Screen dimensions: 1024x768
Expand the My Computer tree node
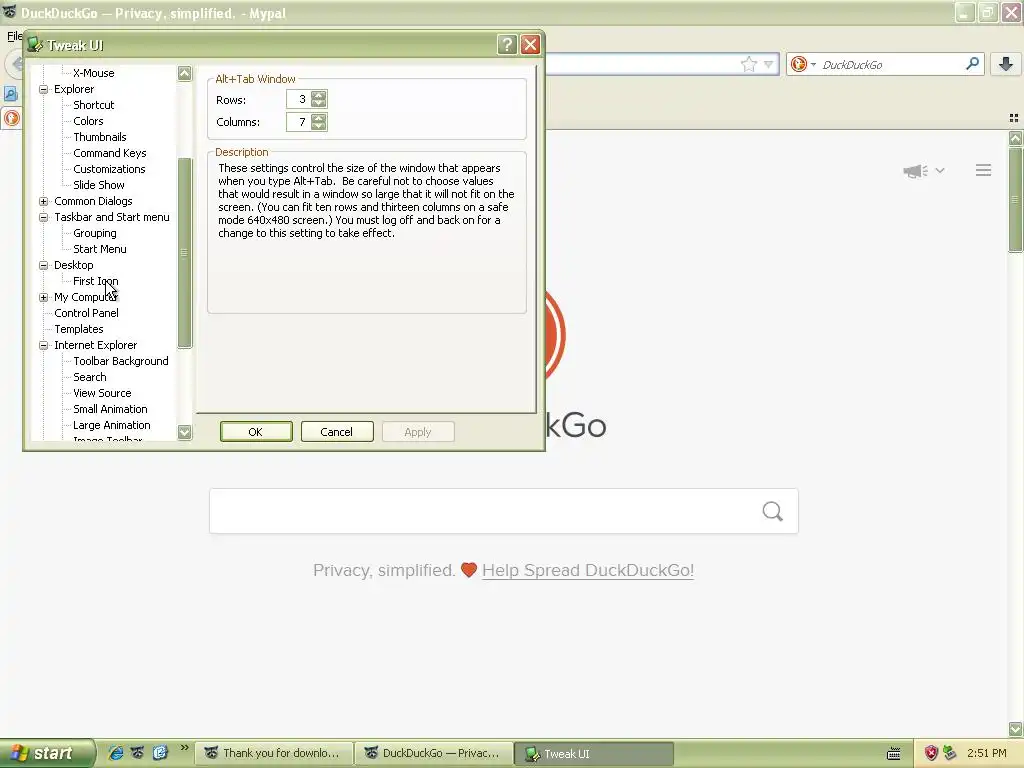click(44, 297)
